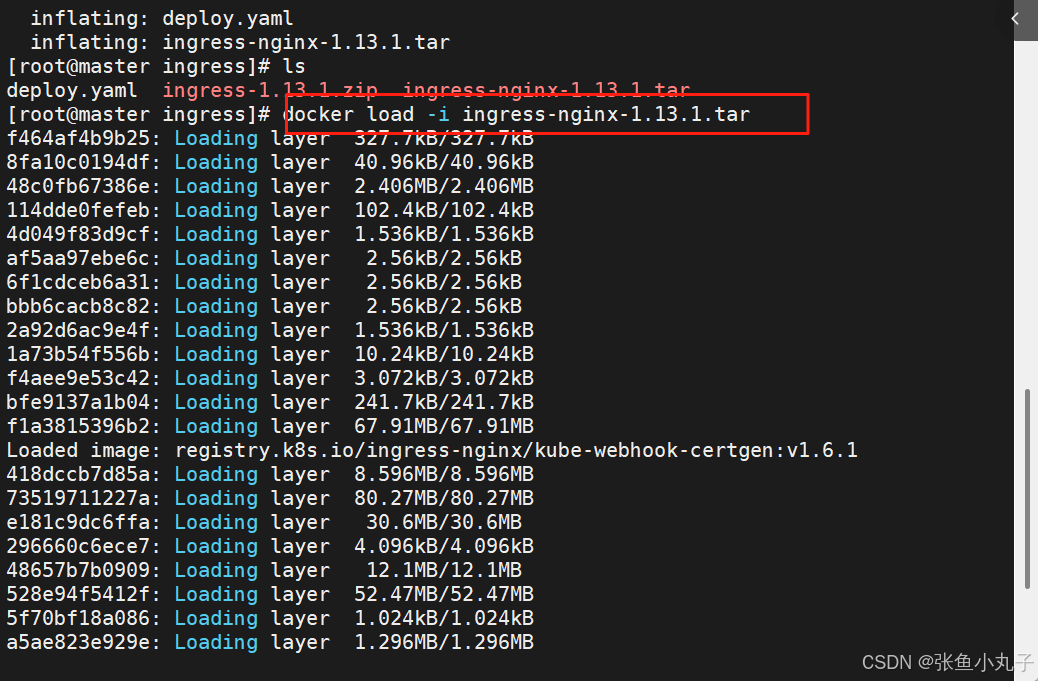
Task: Click layer ID '48c0fb67386e'
Action: pos(78,186)
